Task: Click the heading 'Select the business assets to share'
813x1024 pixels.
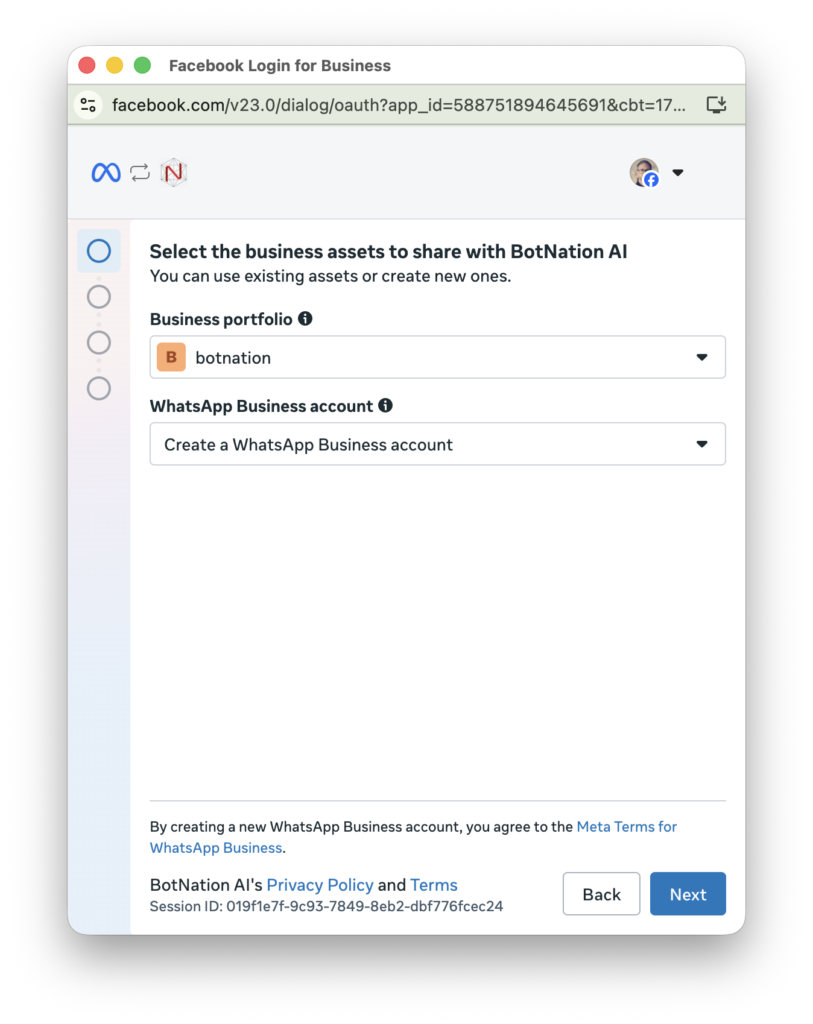Action: click(388, 251)
